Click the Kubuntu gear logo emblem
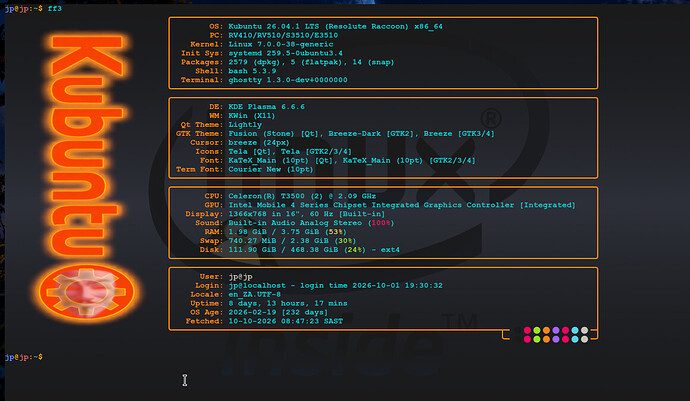Screen dimensions: 690x401 pyautogui.click(x=87, y=291)
